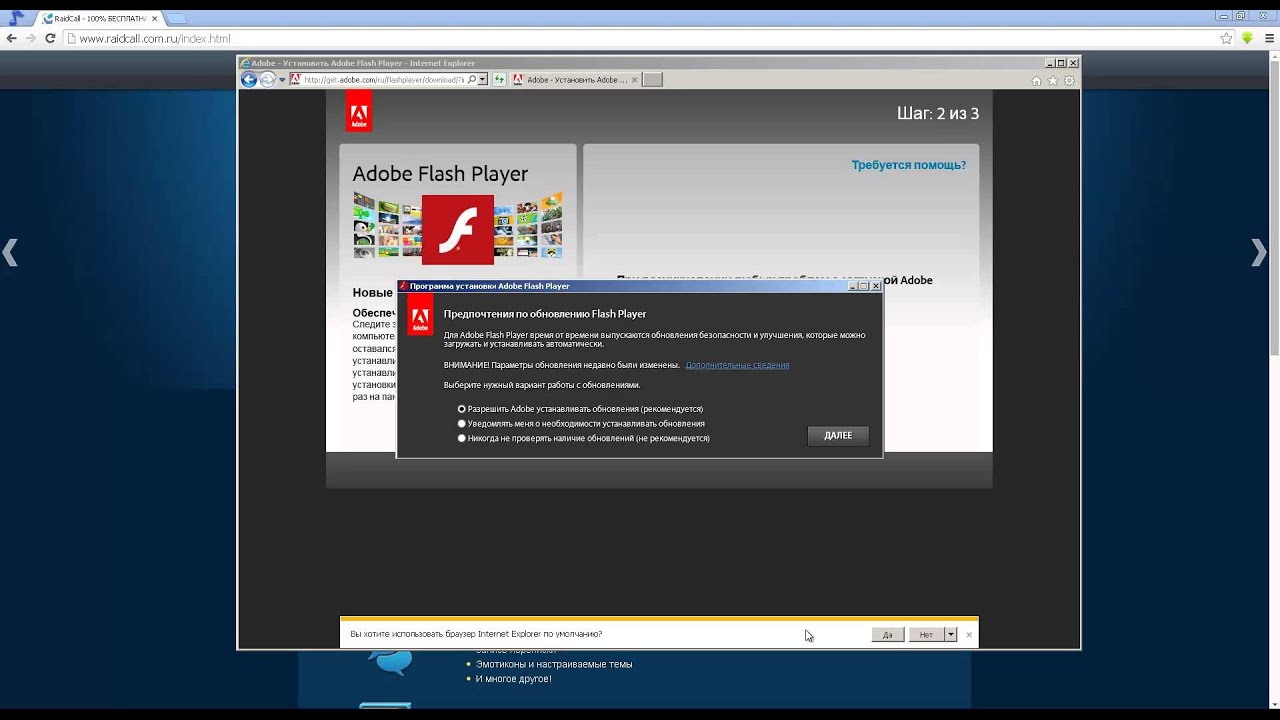
Task: Click the search magnifier in IE address bar
Action: click(x=472, y=80)
